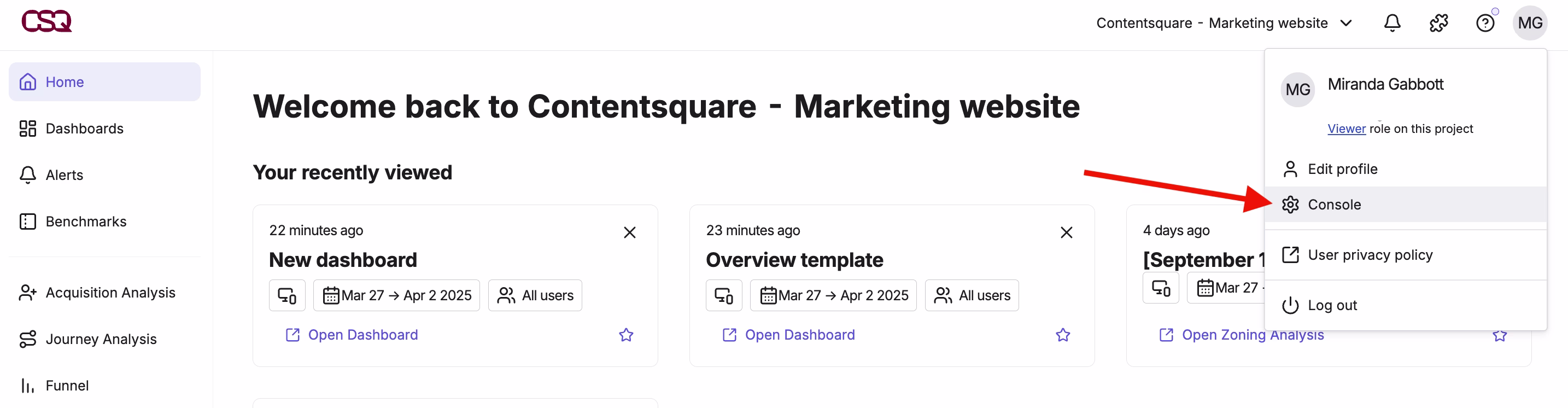Open date range on New dashboard card
Screen dimensions: 1568x408
click(x=396, y=295)
